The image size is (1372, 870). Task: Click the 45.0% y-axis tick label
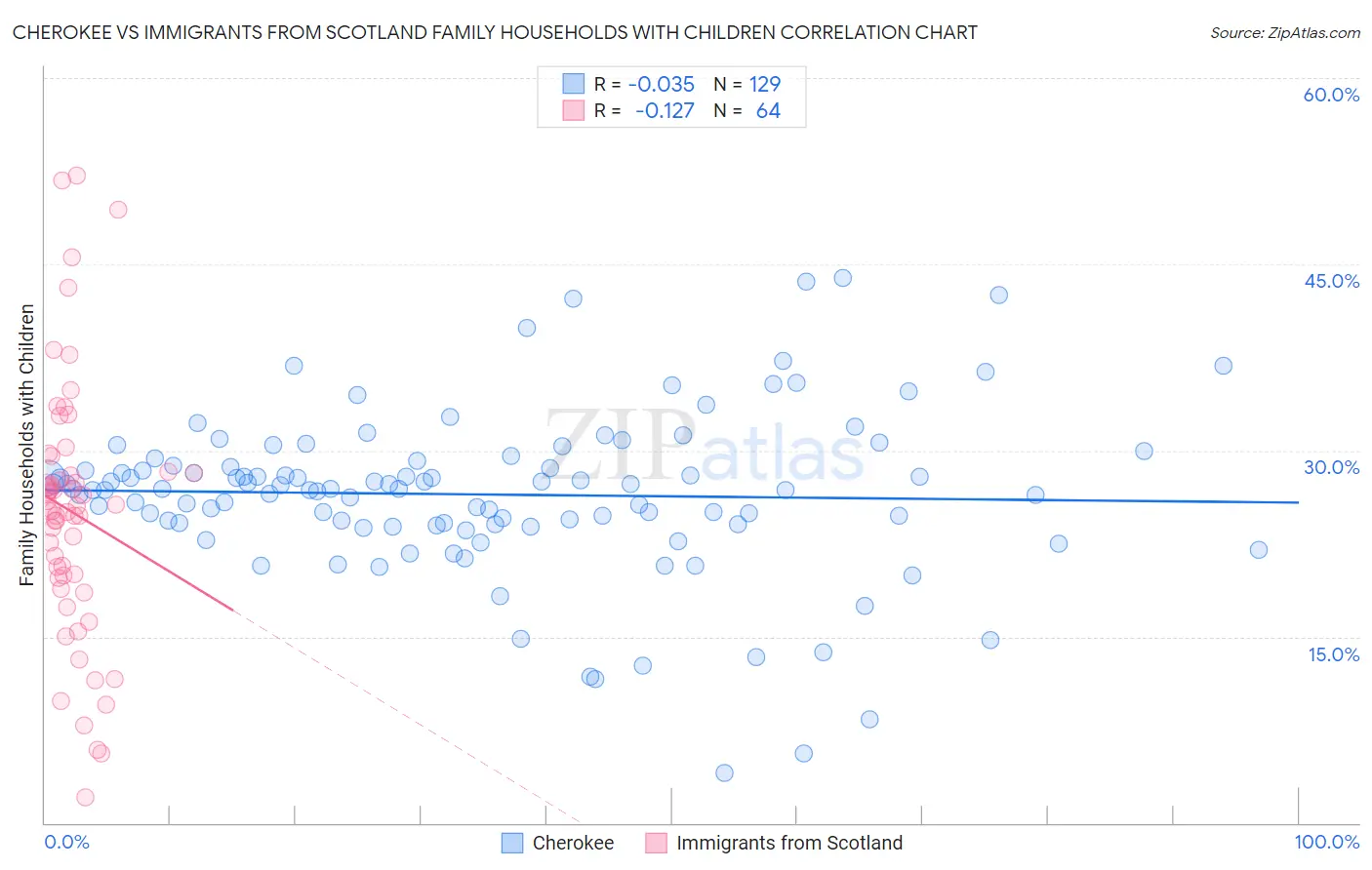tap(1331, 281)
